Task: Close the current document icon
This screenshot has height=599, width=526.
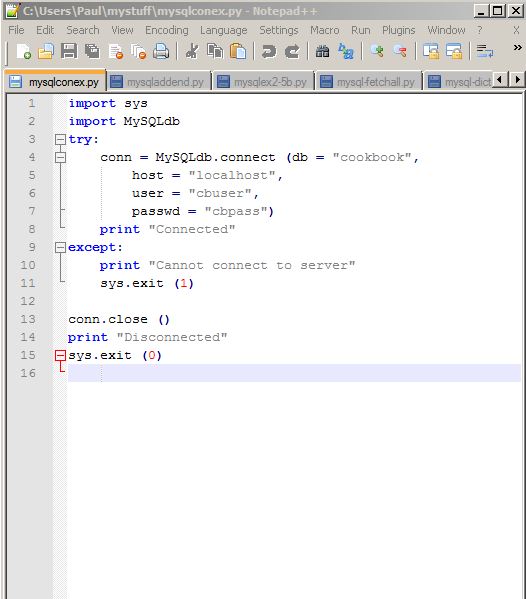Action: [x=116, y=51]
